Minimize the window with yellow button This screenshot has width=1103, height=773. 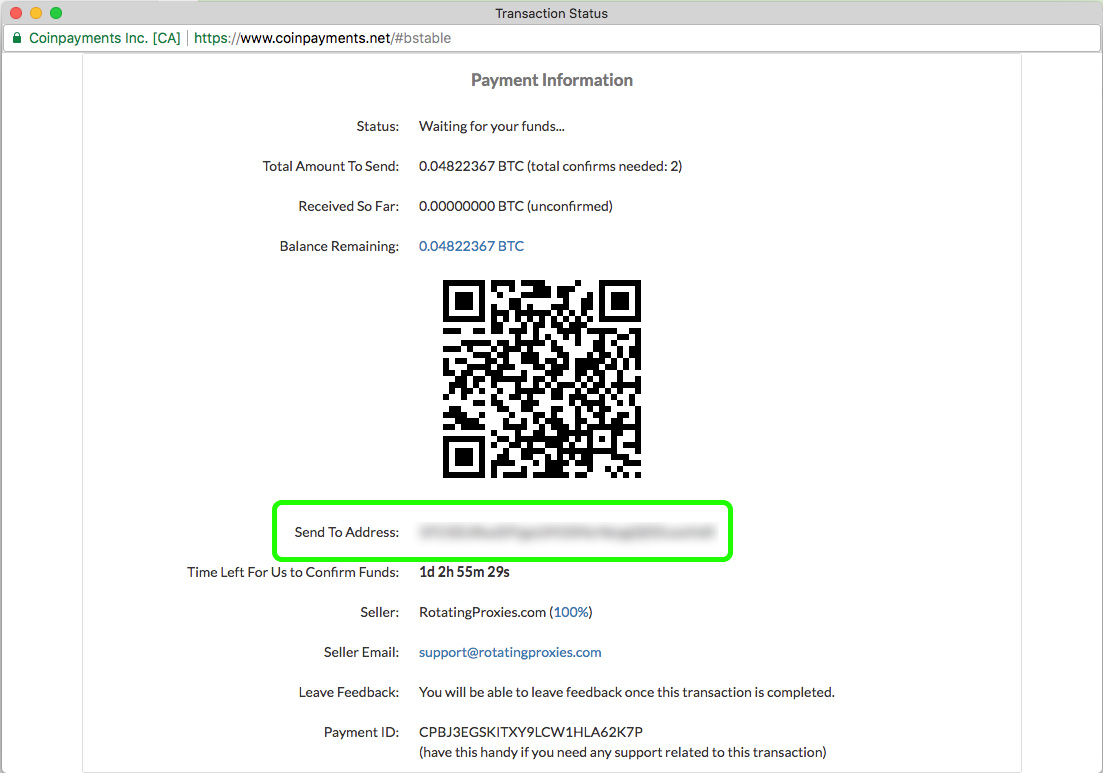coord(36,13)
